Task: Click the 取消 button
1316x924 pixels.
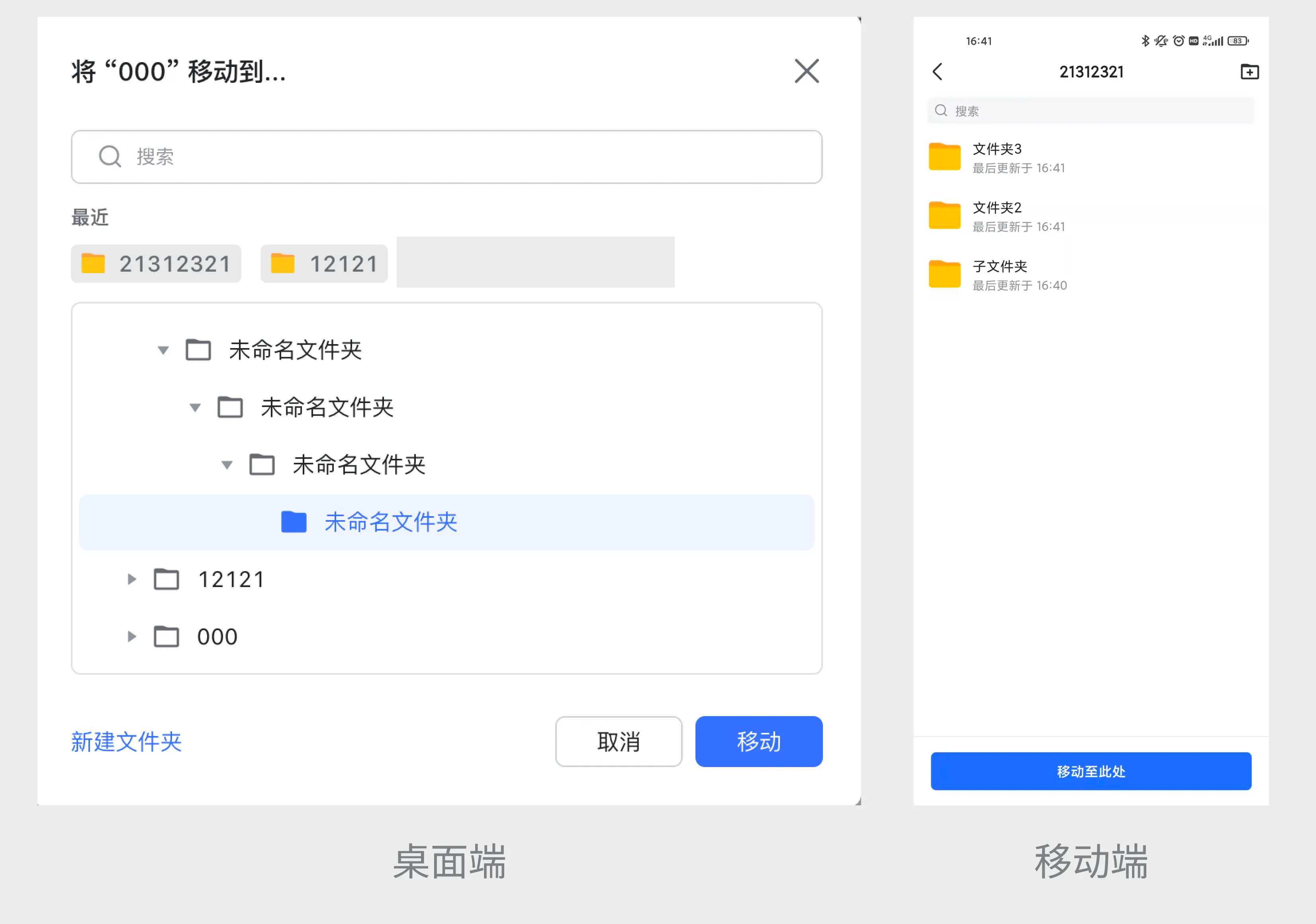Action: click(619, 741)
